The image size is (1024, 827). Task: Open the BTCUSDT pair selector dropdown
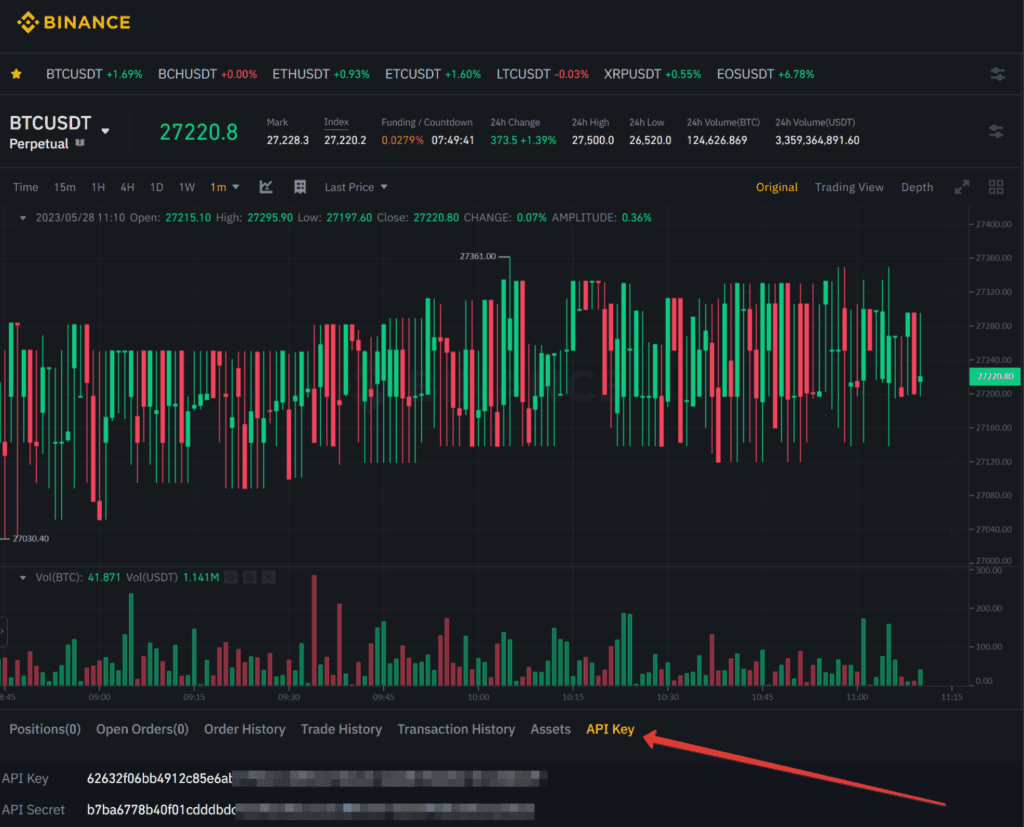click(105, 131)
